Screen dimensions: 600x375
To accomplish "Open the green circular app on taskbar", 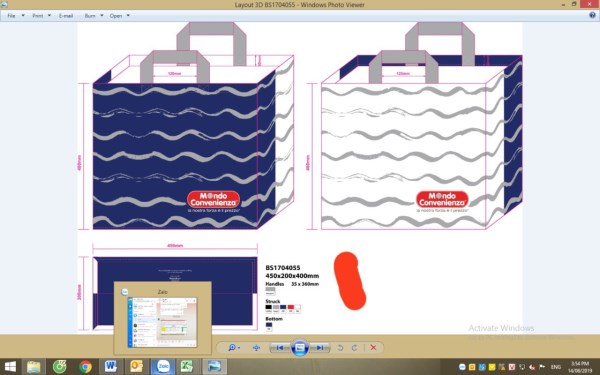I will (x=59, y=367).
